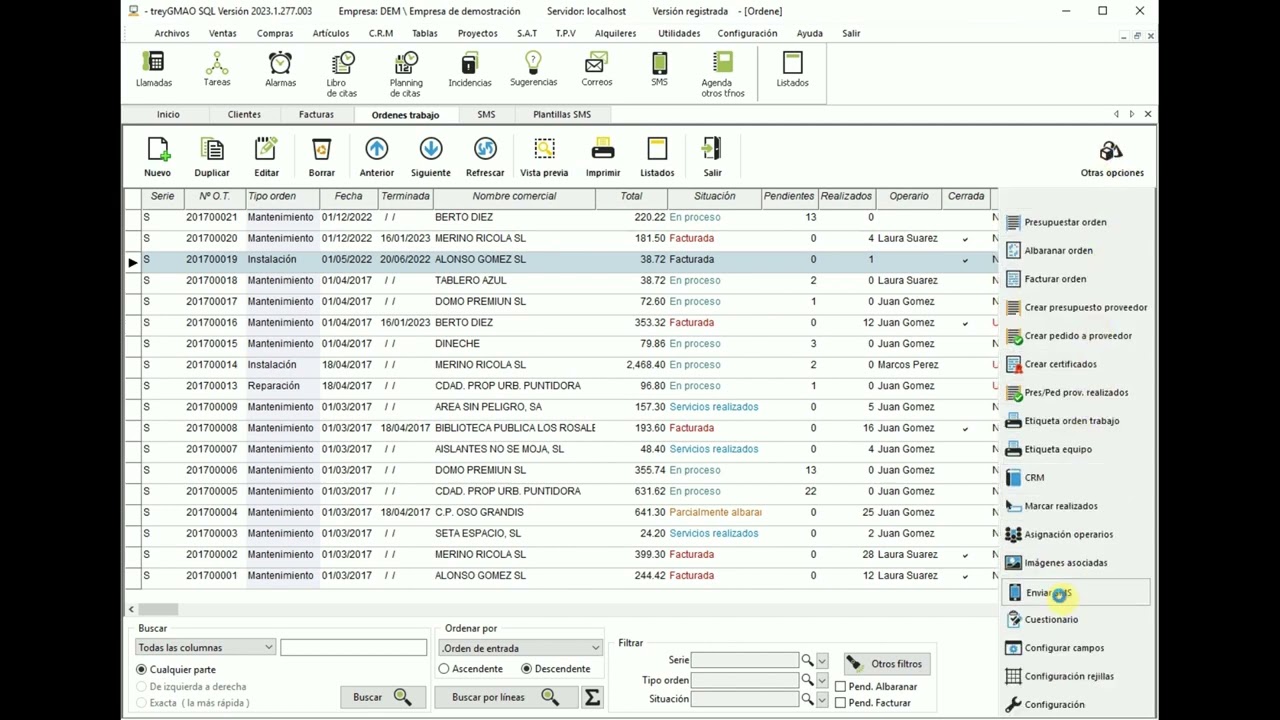The height and width of the screenshot is (720, 1280).
Task: Open the Sugerencias lightbulb icon
Action: coord(533,70)
